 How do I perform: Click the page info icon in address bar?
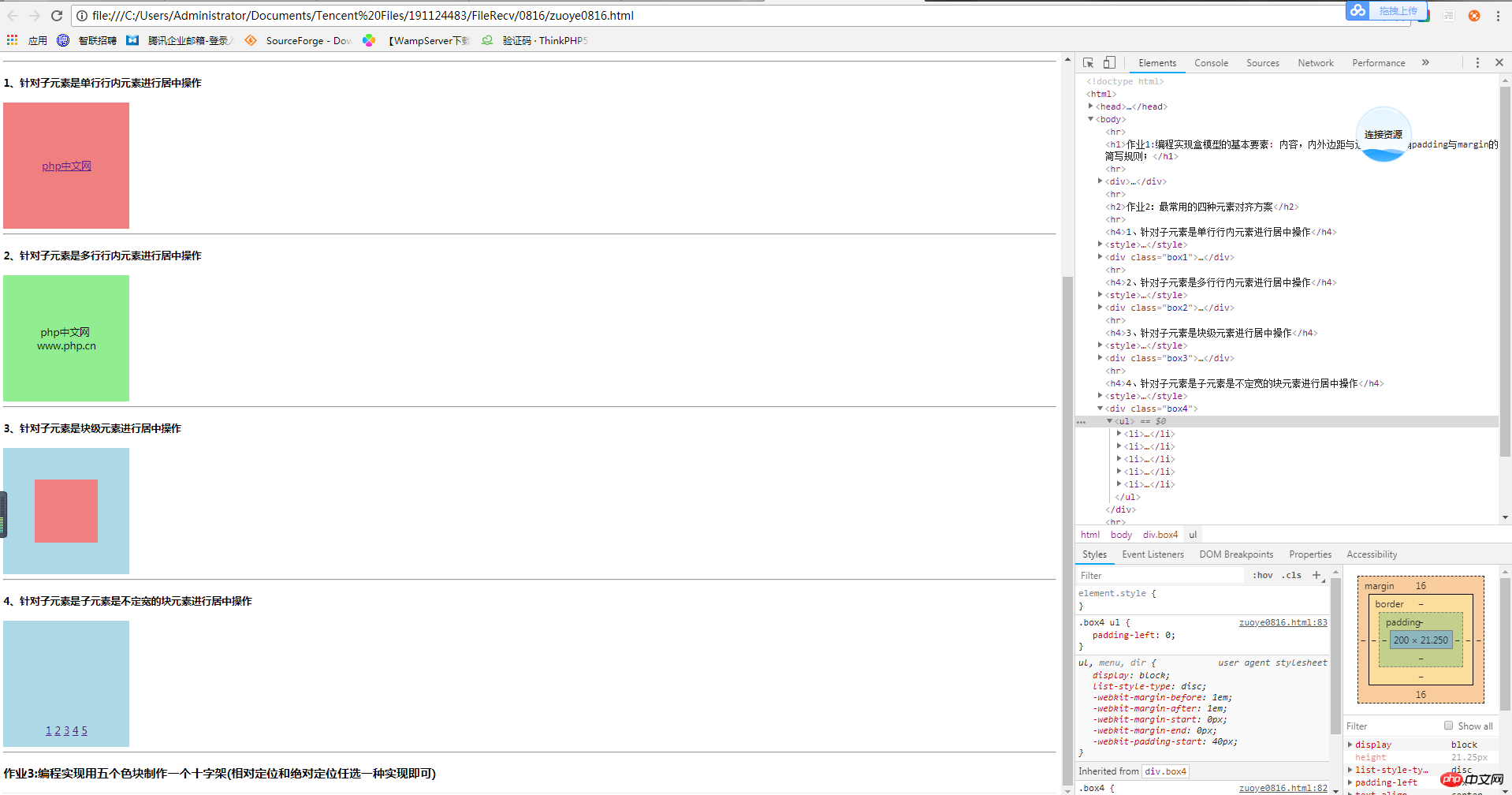coord(81,16)
